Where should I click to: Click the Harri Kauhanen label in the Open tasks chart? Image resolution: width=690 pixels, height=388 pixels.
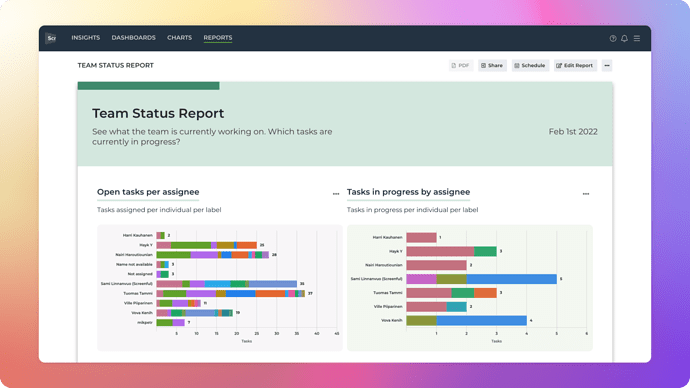point(138,235)
